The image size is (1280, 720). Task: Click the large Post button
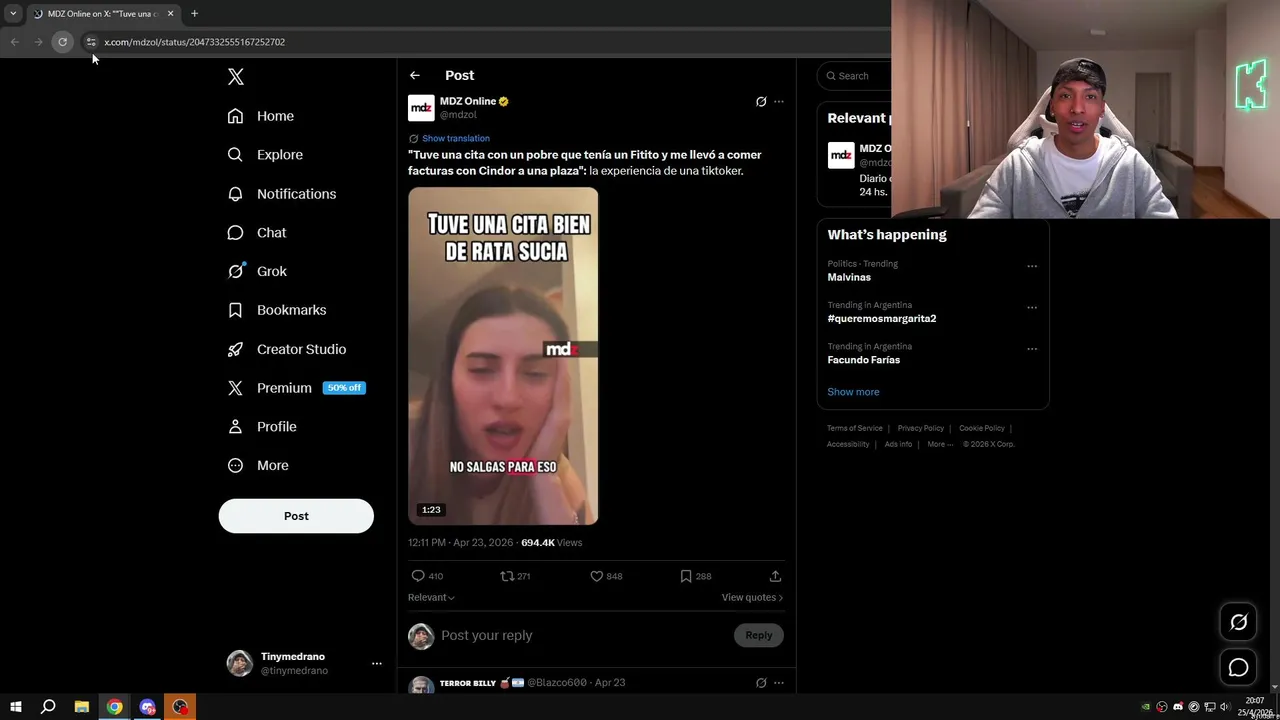[296, 516]
